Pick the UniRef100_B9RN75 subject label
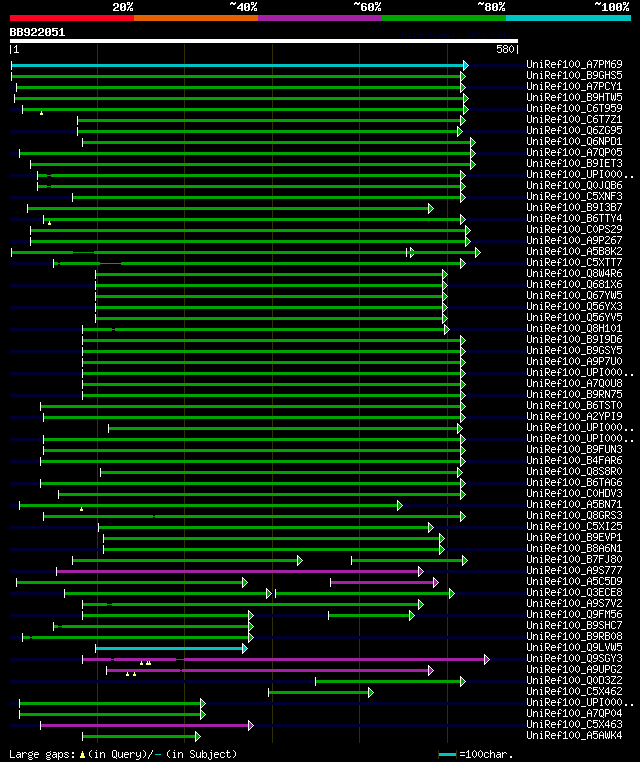The height and width of the screenshot is (762, 640). point(574,394)
